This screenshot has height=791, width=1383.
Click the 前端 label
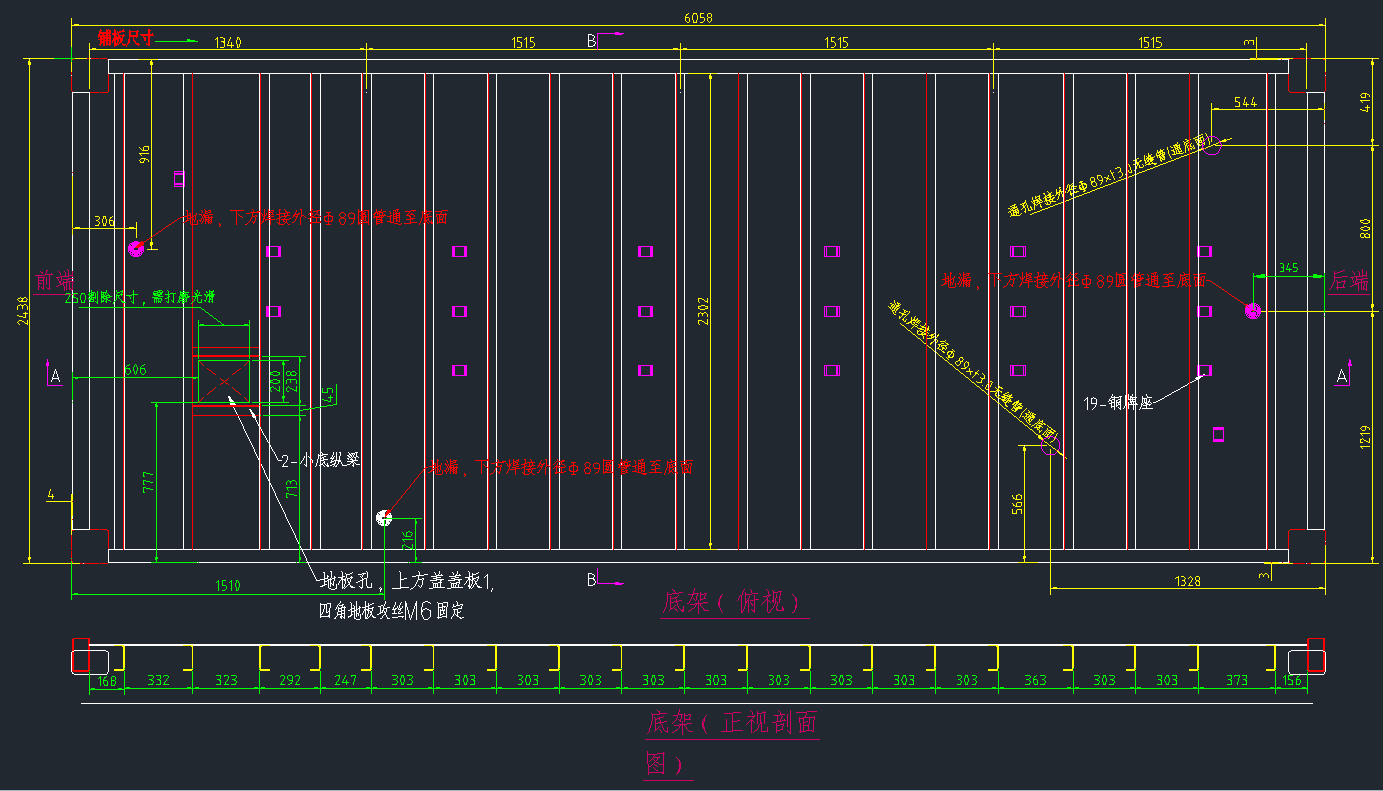(x=55, y=281)
